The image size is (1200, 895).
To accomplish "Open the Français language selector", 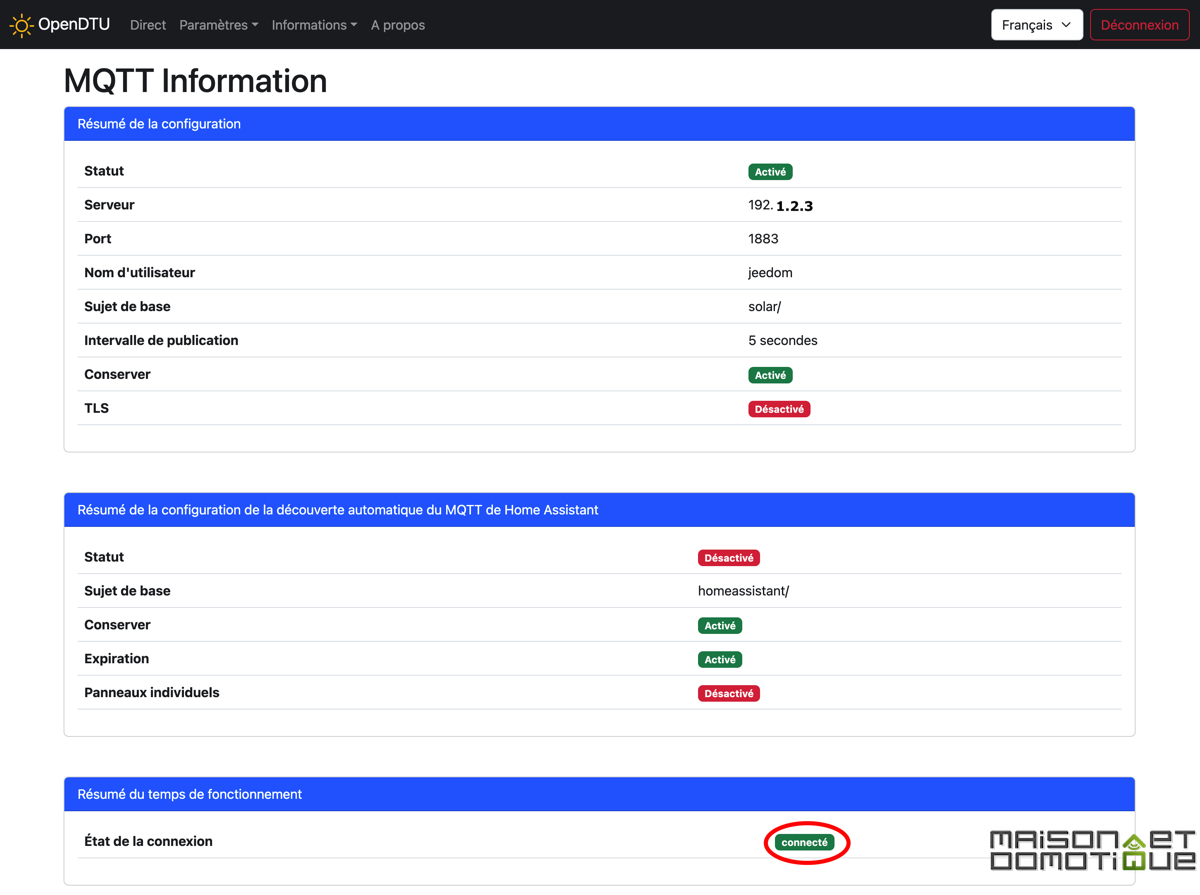I will [x=1037, y=25].
